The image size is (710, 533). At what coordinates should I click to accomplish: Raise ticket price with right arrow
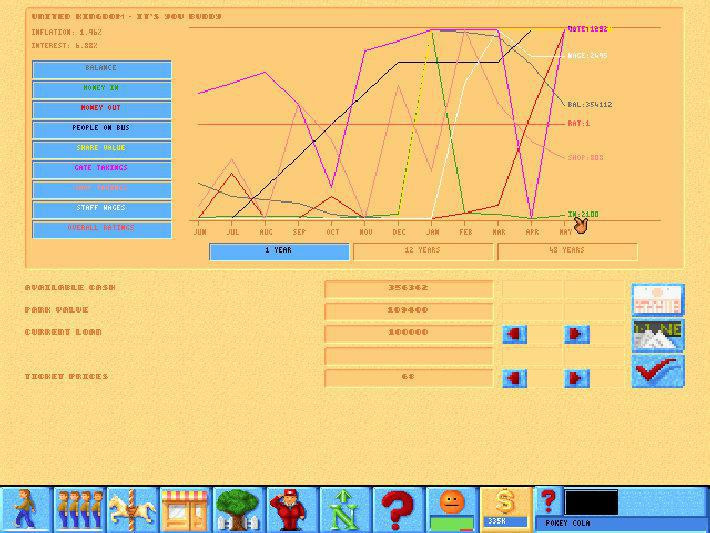(x=577, y=378)
